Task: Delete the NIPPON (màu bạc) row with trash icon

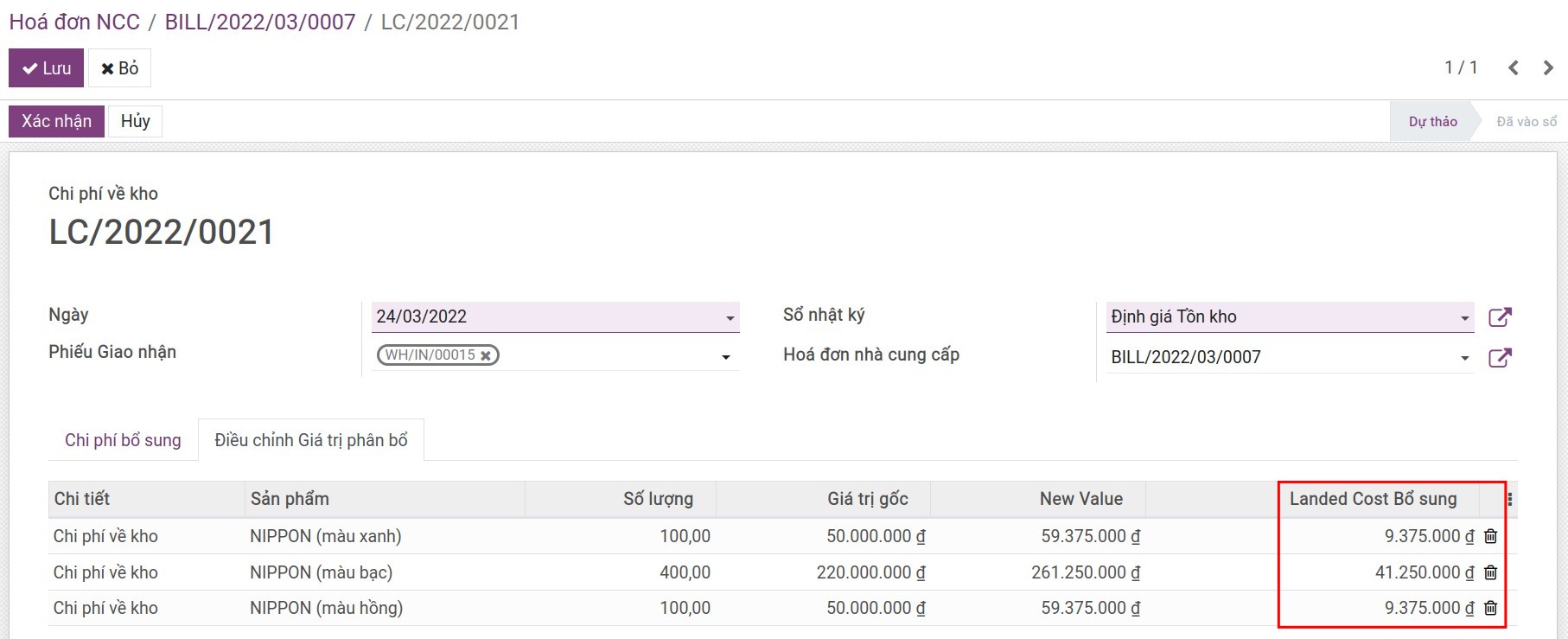Action: (1490, 572)
